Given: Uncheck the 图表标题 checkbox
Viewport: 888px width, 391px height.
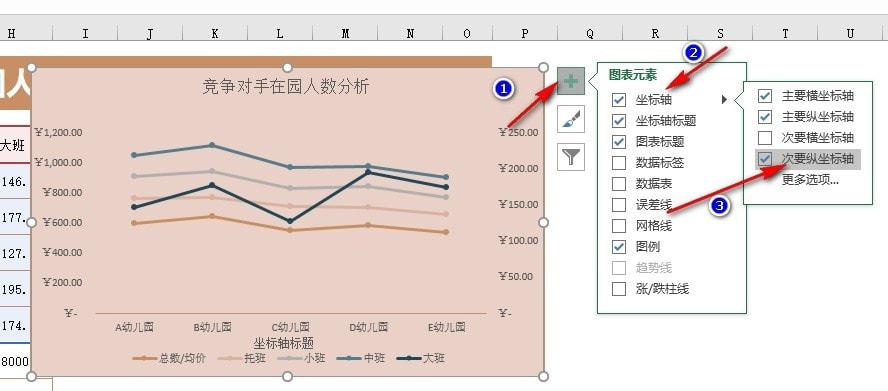Looking at the screenshot, I should coord(619,142).
